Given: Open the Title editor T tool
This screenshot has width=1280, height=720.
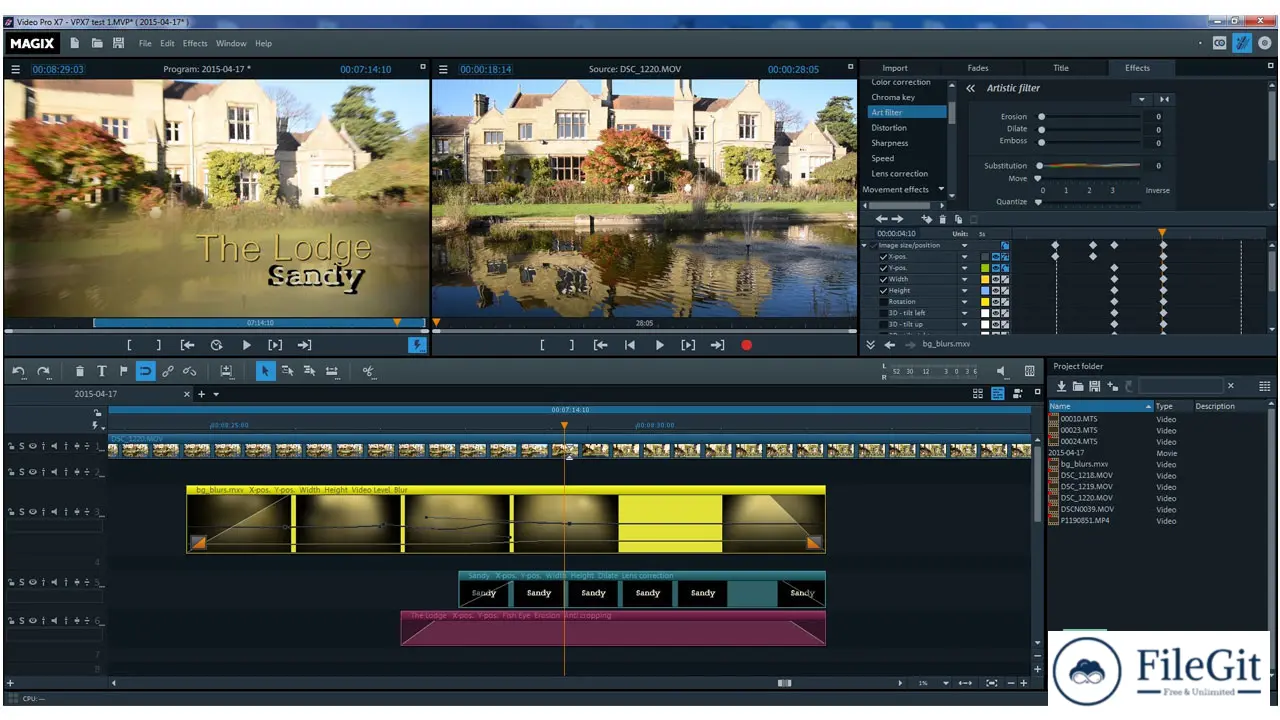Looking at the screenshot, I should coord(101,371).
